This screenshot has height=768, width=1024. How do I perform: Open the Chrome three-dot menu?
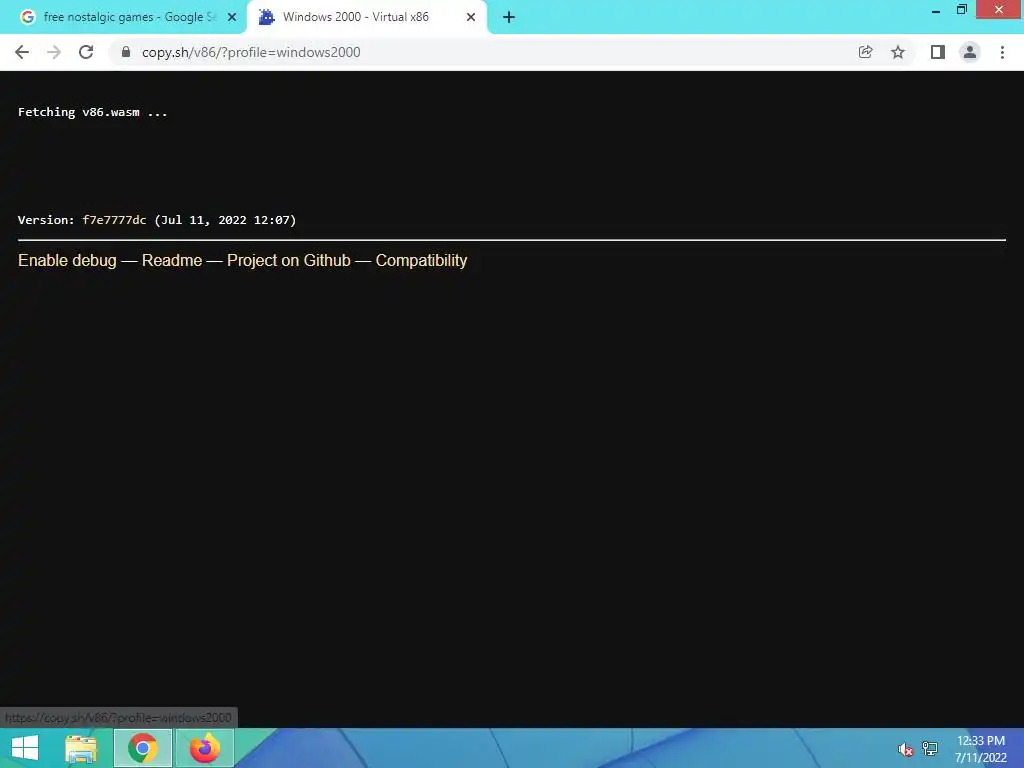(x=1002, y=52)
